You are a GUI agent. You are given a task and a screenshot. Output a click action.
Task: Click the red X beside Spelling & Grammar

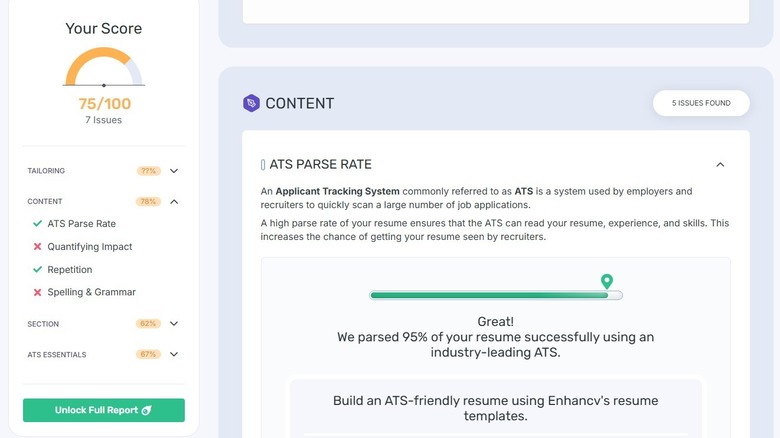[x=37, y=292]
